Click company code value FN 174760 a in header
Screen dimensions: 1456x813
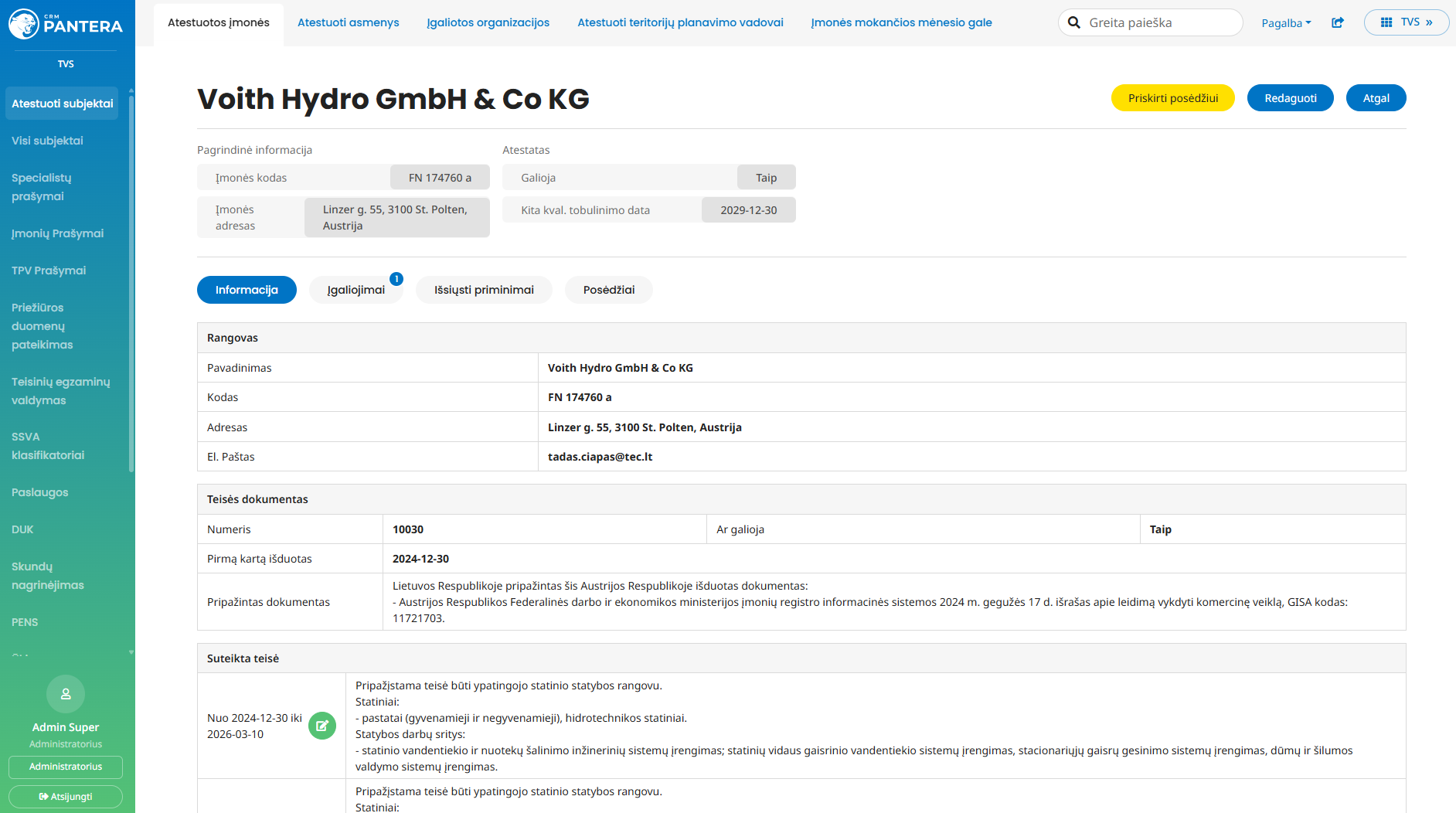coord(440,178)
